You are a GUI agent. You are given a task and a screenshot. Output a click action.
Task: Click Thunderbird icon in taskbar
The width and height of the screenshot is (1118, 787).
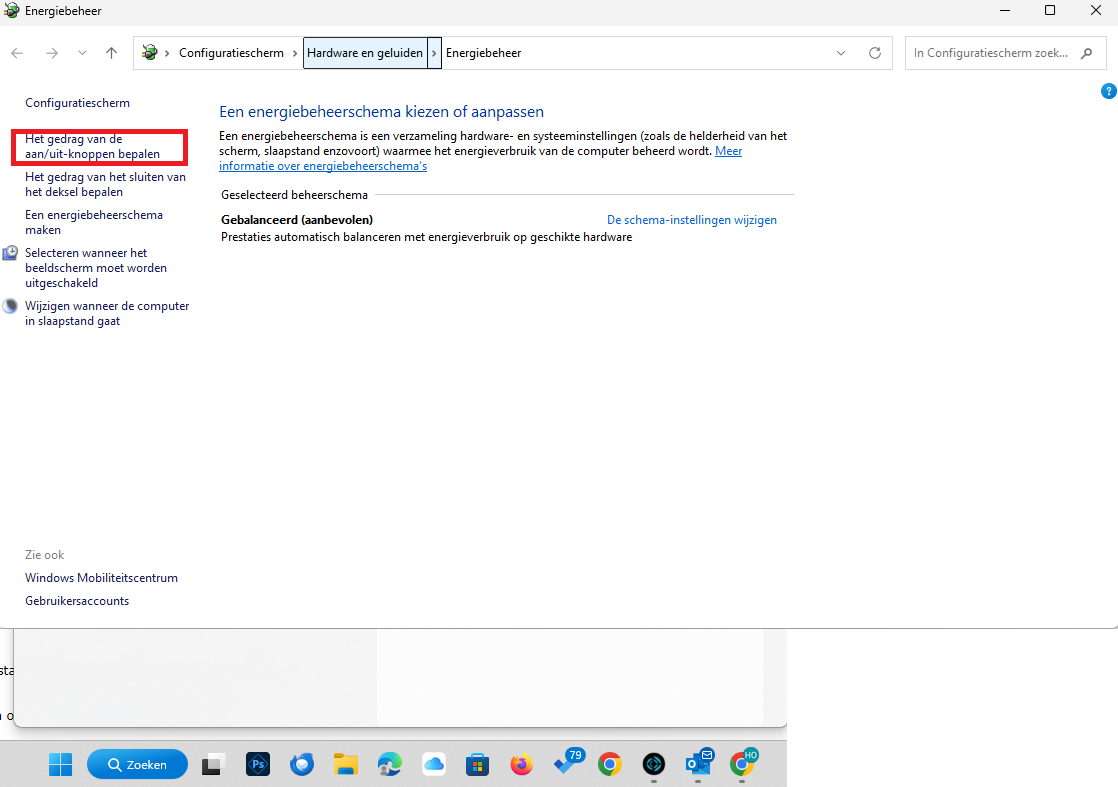click(301, 765)
